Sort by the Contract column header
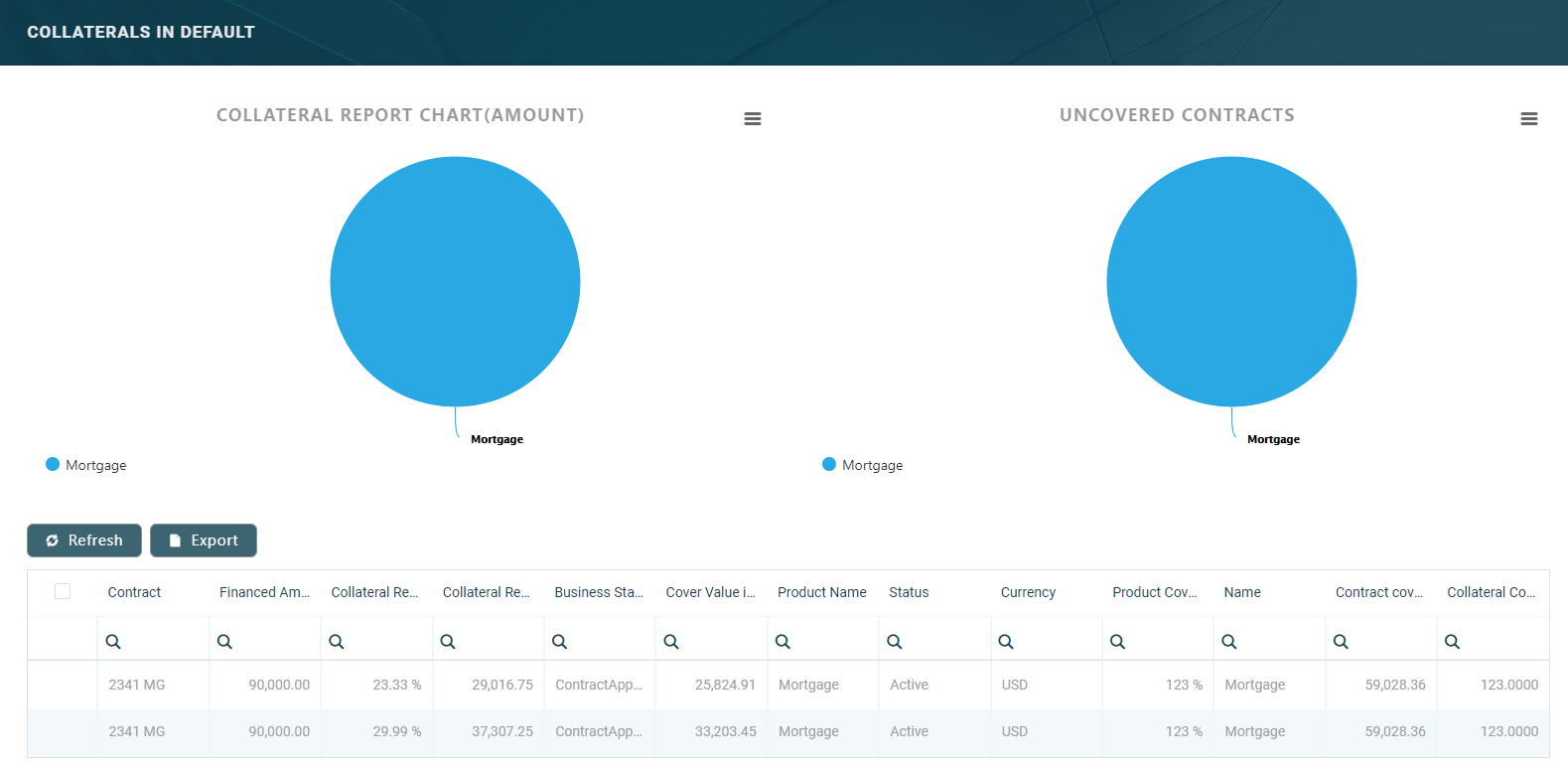This screenshot has height=770, width=1568. pos(134,592)
